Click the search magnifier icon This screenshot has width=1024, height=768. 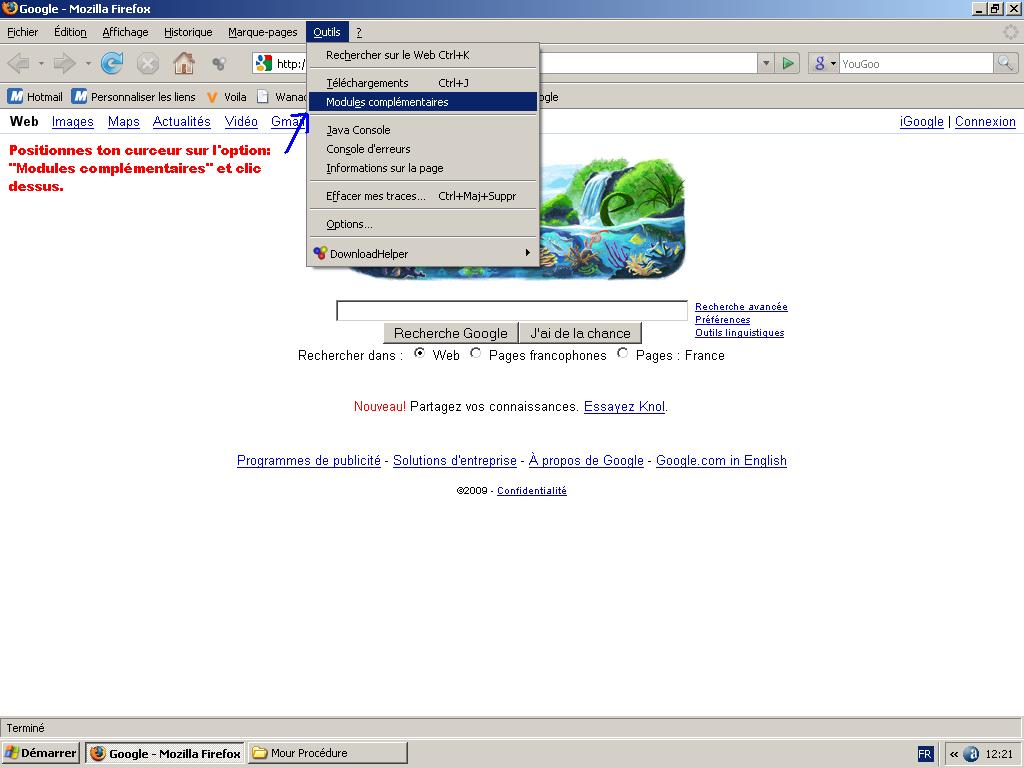coord(1005,64)
